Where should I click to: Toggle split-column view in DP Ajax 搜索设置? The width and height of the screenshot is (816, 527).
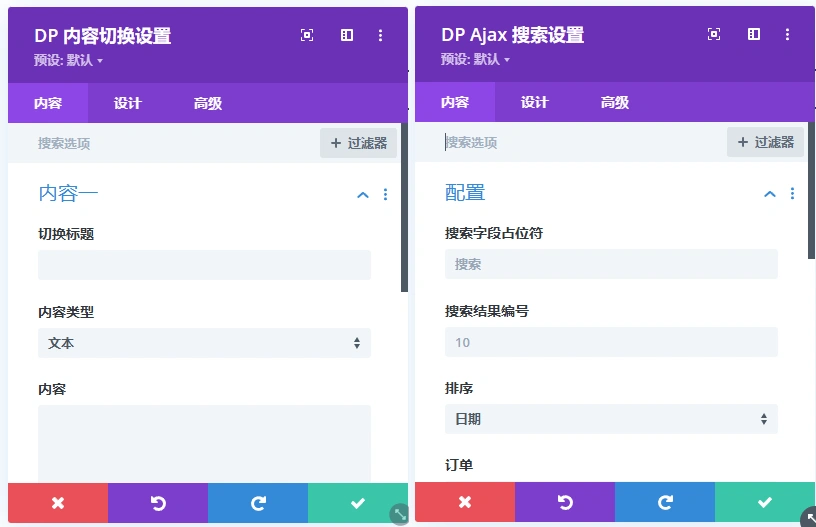[x=754, y=34]
